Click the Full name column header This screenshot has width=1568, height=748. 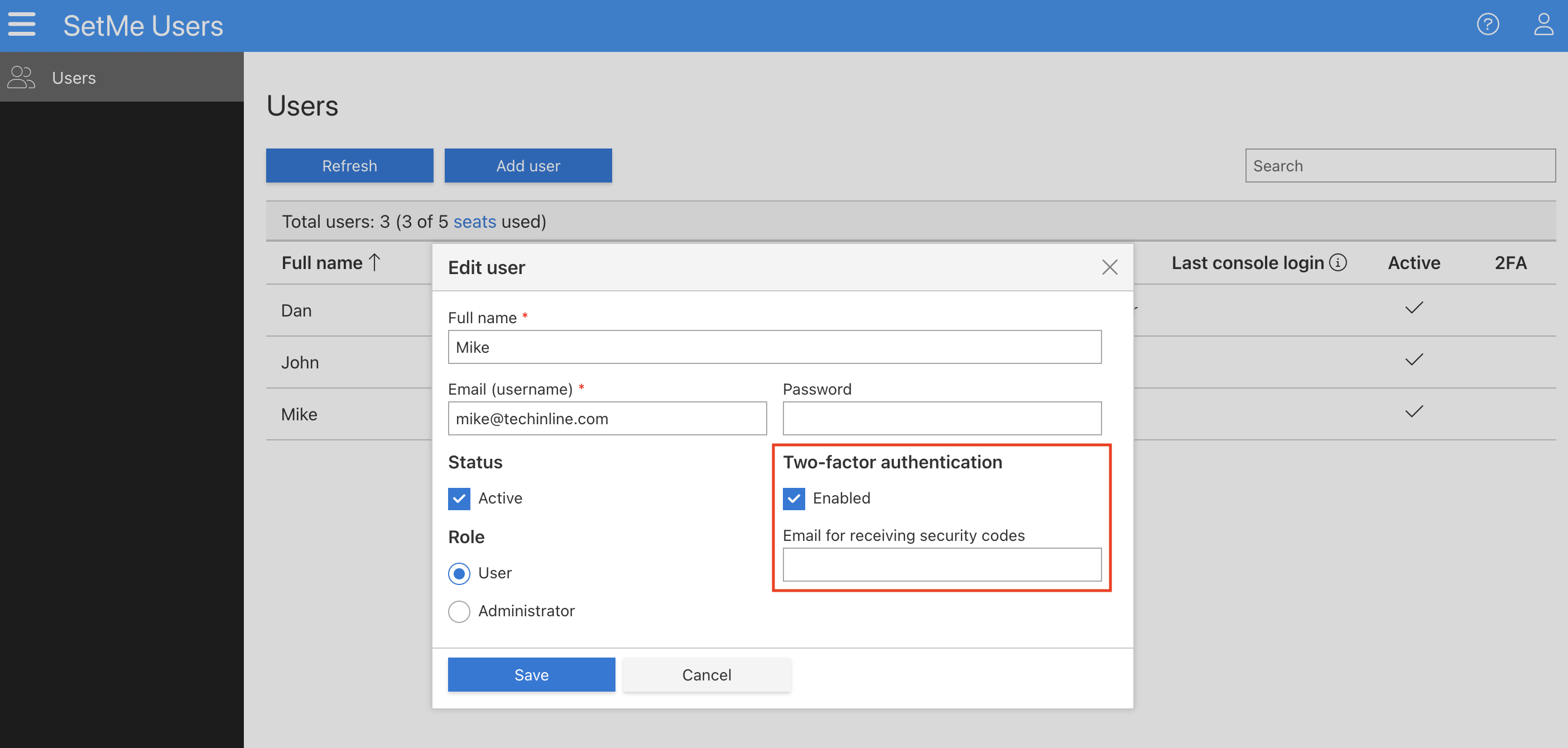coord(322,262)
